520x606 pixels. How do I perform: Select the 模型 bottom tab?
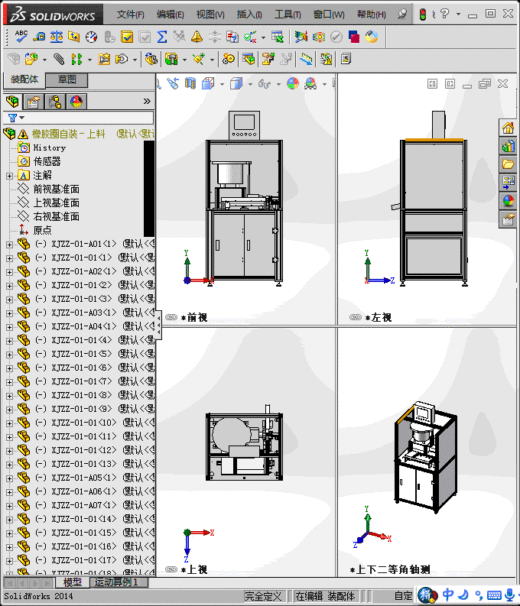point(72,582)
